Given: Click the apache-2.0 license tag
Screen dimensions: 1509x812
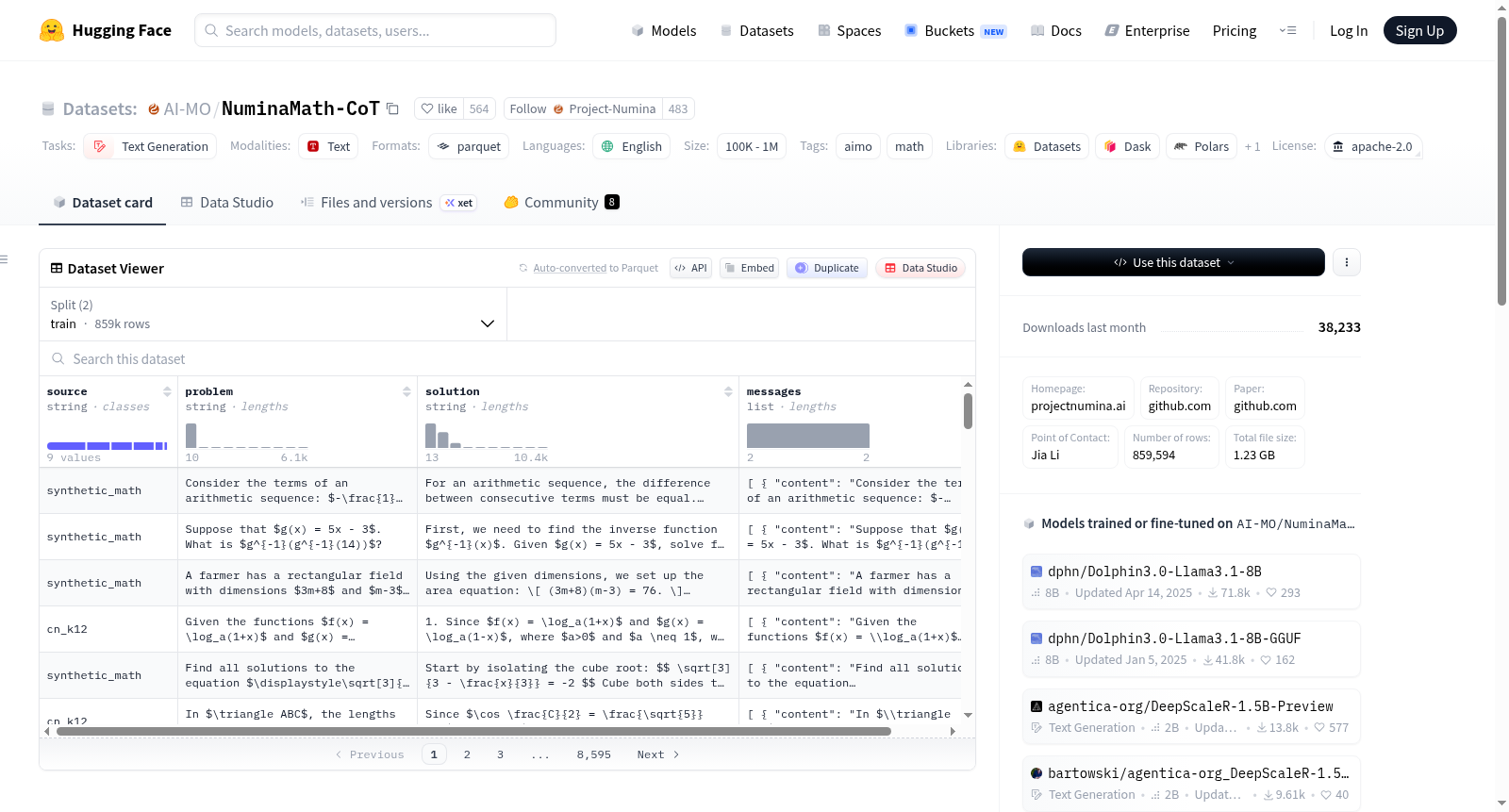Looking at the screenshot, I should point(1373,146).
